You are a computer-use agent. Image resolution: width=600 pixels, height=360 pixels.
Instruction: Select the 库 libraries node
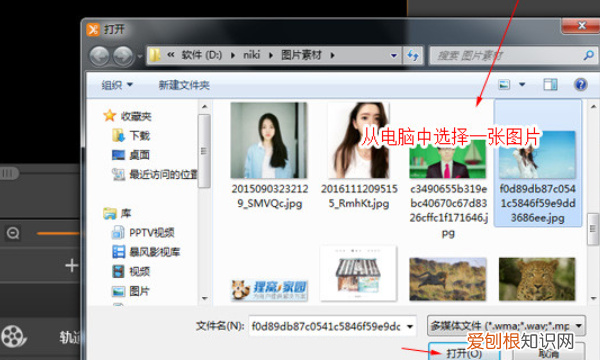(117, 213)
